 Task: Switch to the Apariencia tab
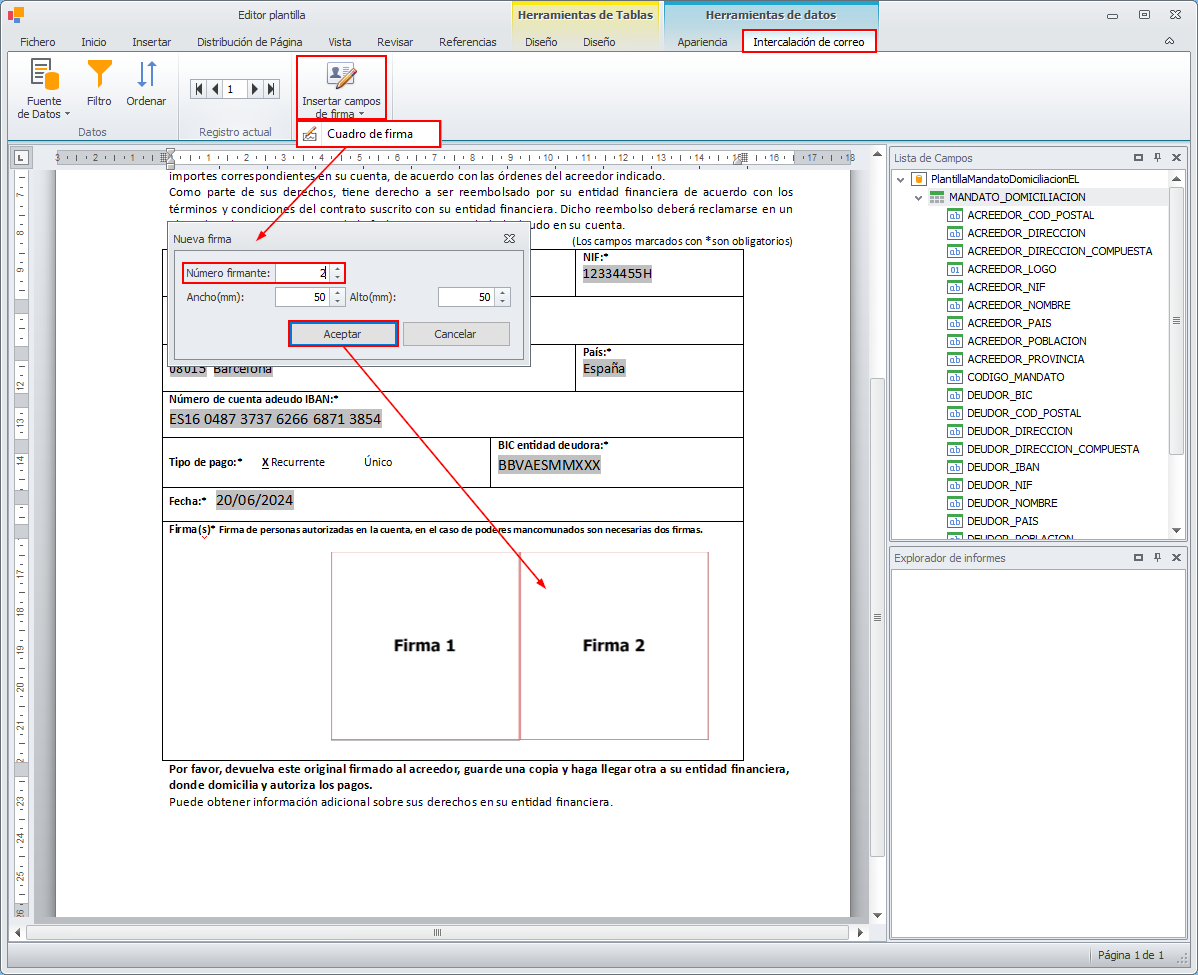click(x=702, y=42)
